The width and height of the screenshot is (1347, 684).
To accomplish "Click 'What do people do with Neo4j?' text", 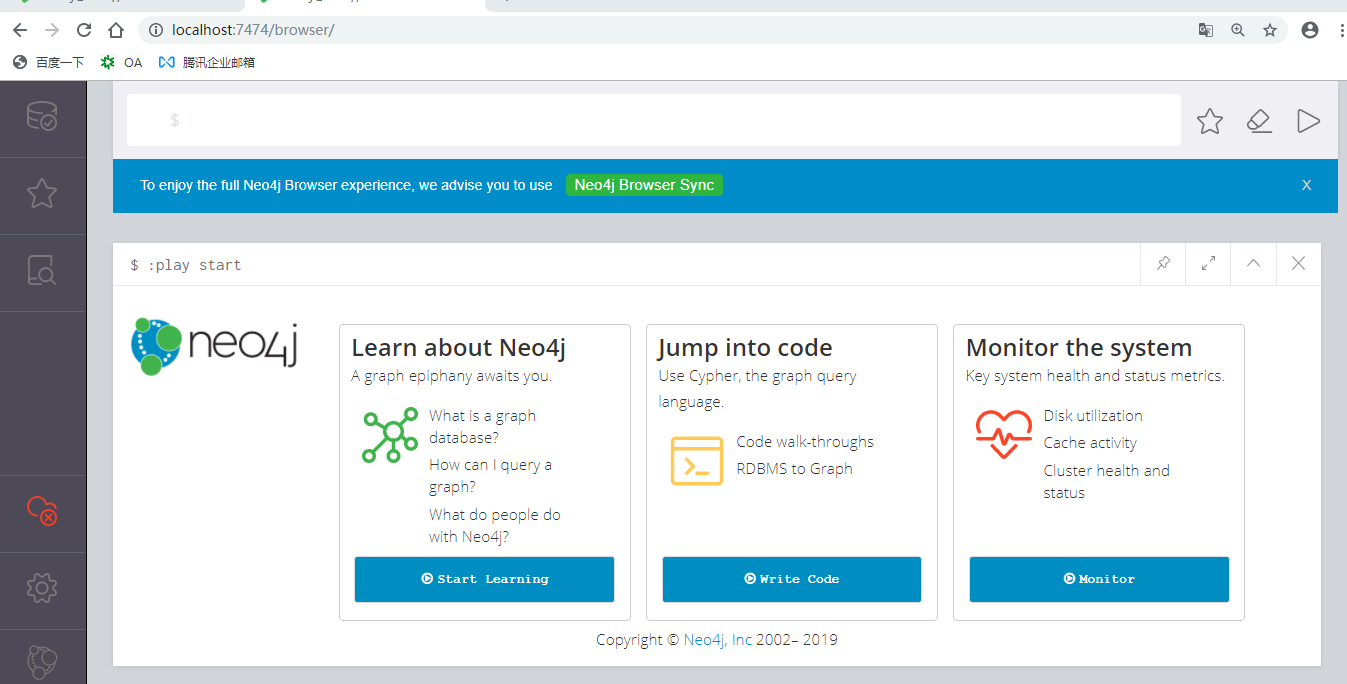I will click(x=495, y=525).
